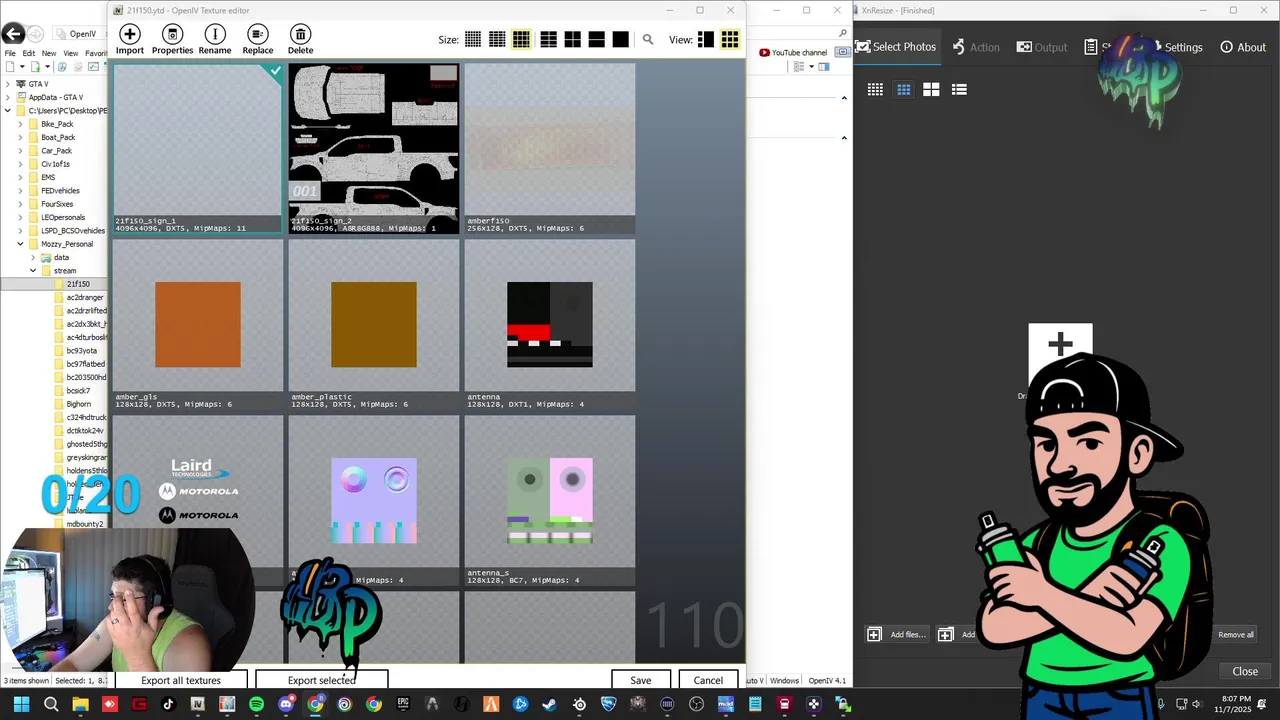This screenshot has height=720, width=1280.
Task: Open Discord from the taskbar
Action: [286, 705]
